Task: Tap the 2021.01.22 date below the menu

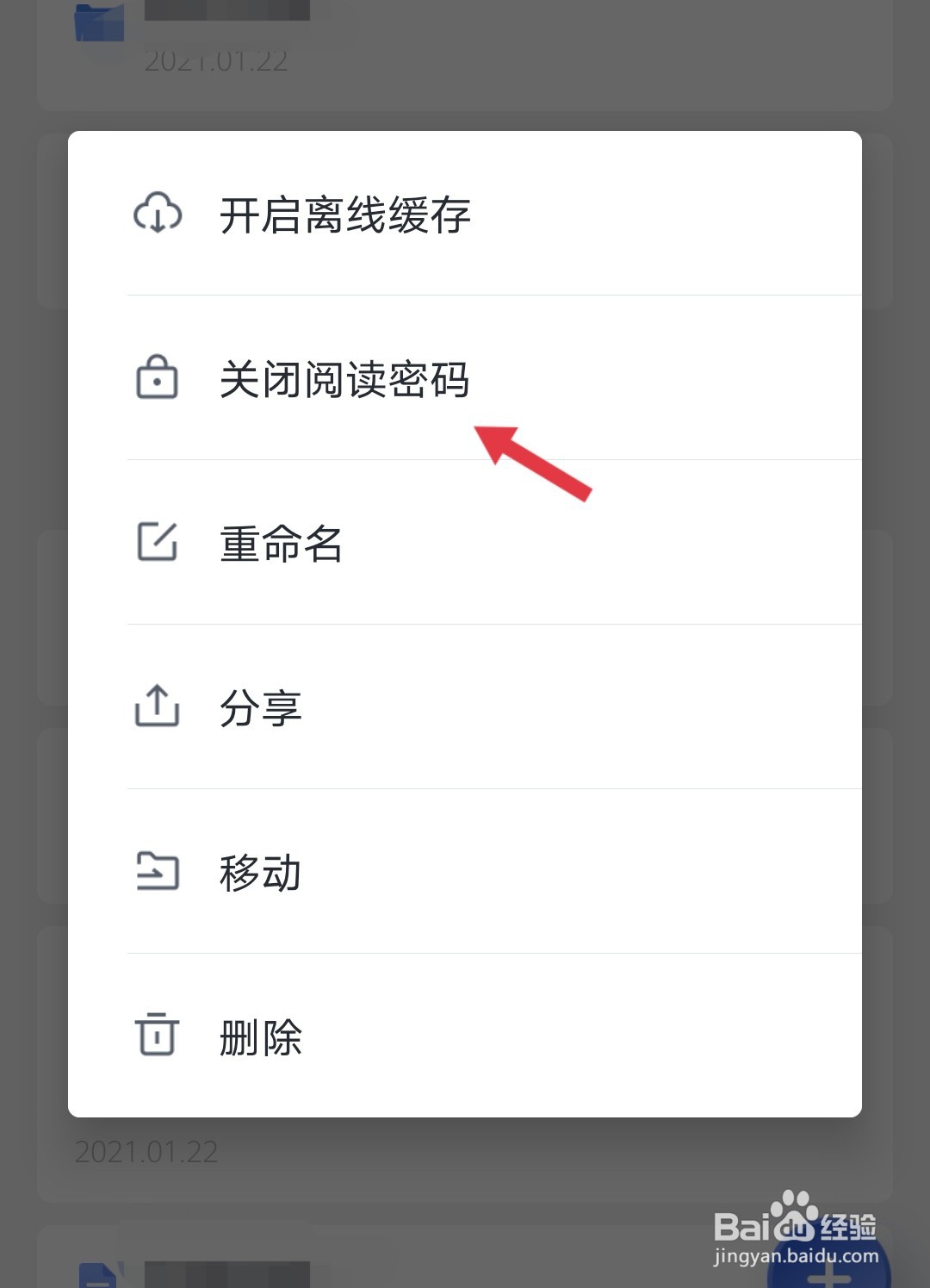Action: pos(146,1152)
